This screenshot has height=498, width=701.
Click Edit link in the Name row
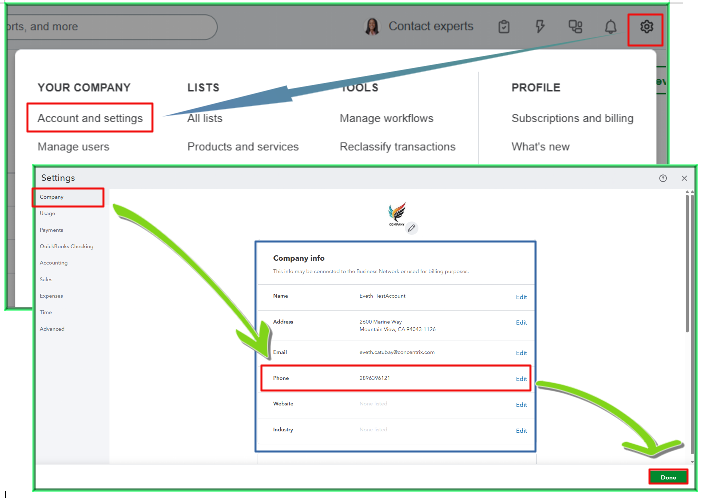click(521, 297)
